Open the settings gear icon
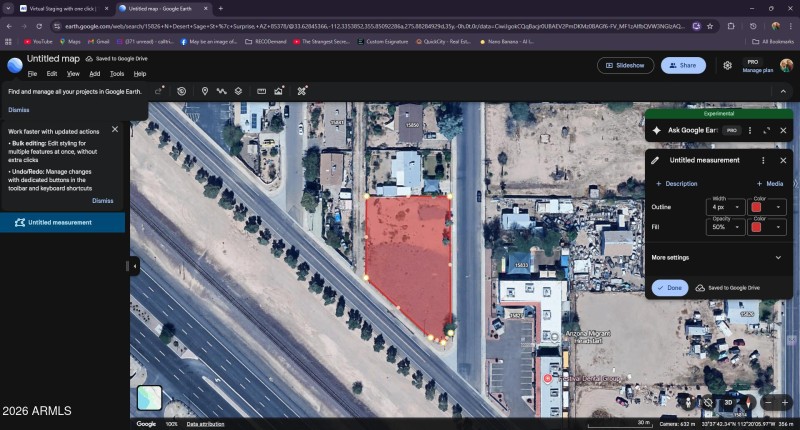Screen dimensions: 800x430 click(727, 65)
